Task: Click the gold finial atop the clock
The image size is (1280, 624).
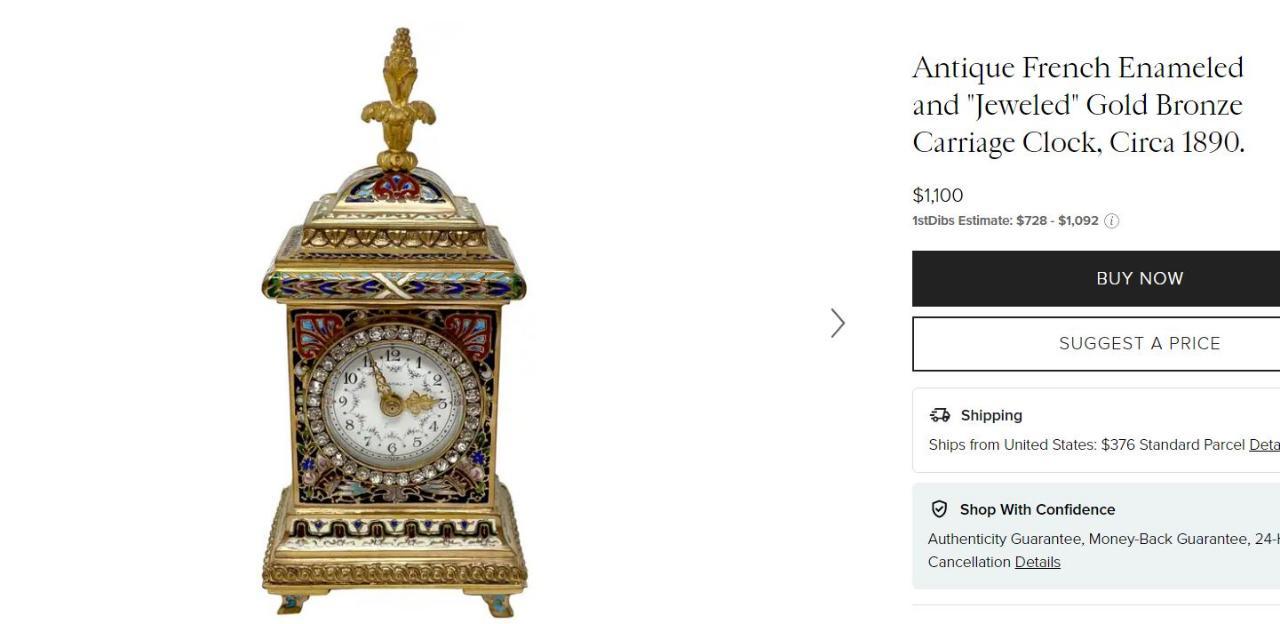Action: pyautogui.click(x=398, y=98)
